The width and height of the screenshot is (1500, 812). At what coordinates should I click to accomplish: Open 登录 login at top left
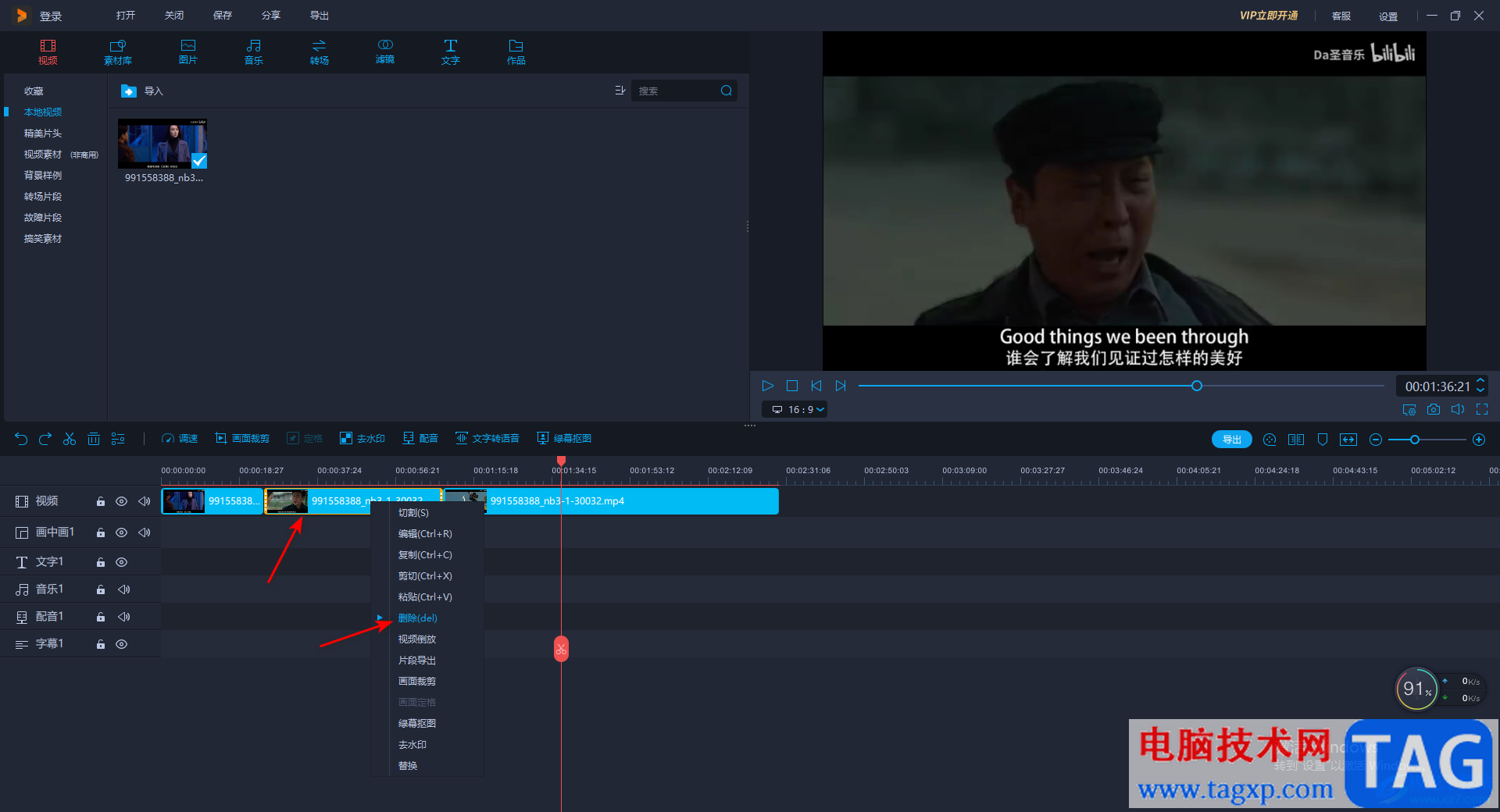[x=51, y=16]
